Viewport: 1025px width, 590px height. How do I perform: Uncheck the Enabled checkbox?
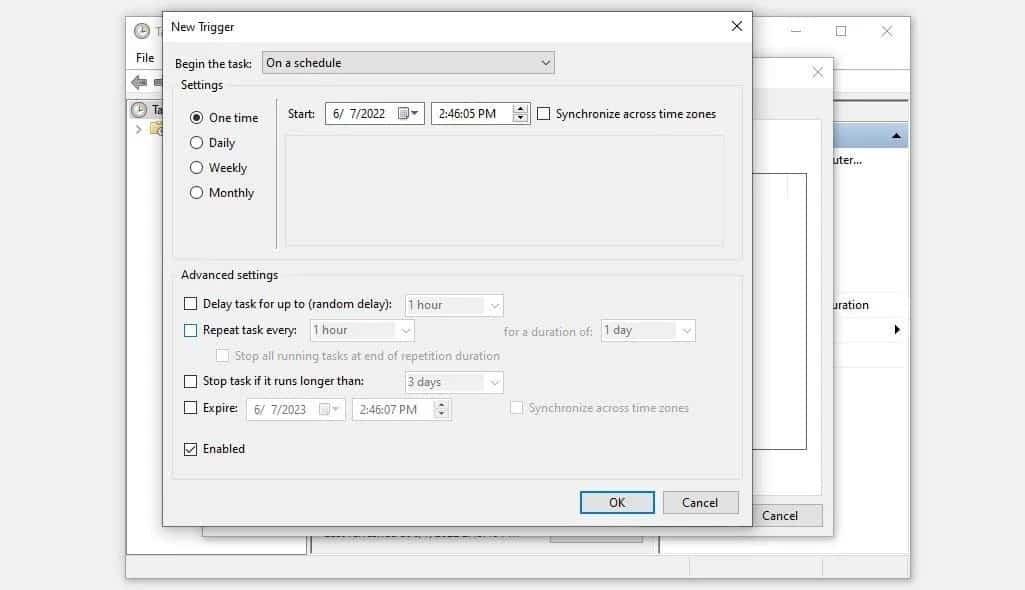pos(190,448)
